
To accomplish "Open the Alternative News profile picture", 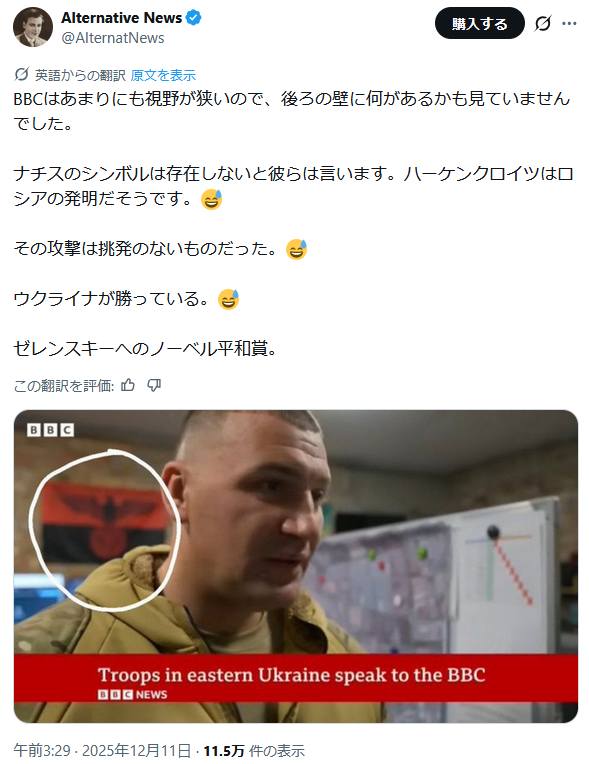I will pyautogui.click(x=33, y=27).
